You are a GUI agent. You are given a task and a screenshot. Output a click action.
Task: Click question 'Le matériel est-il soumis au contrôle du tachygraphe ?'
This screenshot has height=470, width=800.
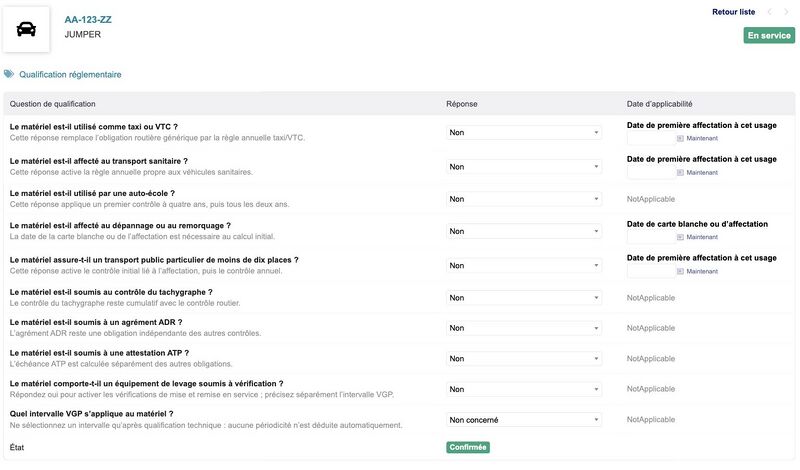(x=111, y=292)
